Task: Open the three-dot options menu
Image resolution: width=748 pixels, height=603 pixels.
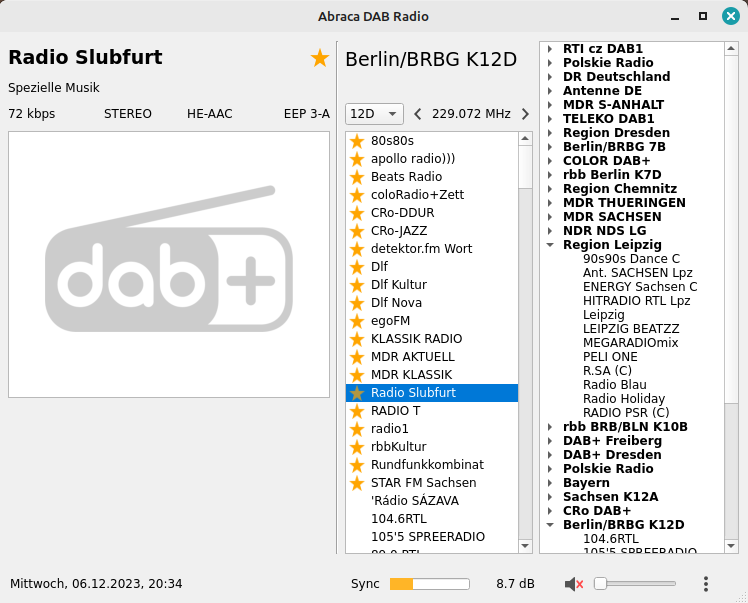Action: pyautogui.click(x=705, y=584)
